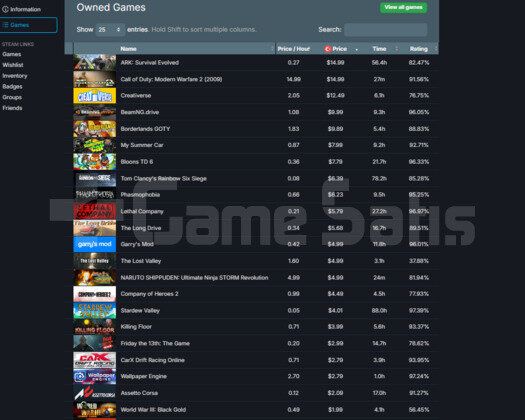This screenshot has width=525, height=420.
Task: Open Steam link Inventory
Action: coord(15,76)
